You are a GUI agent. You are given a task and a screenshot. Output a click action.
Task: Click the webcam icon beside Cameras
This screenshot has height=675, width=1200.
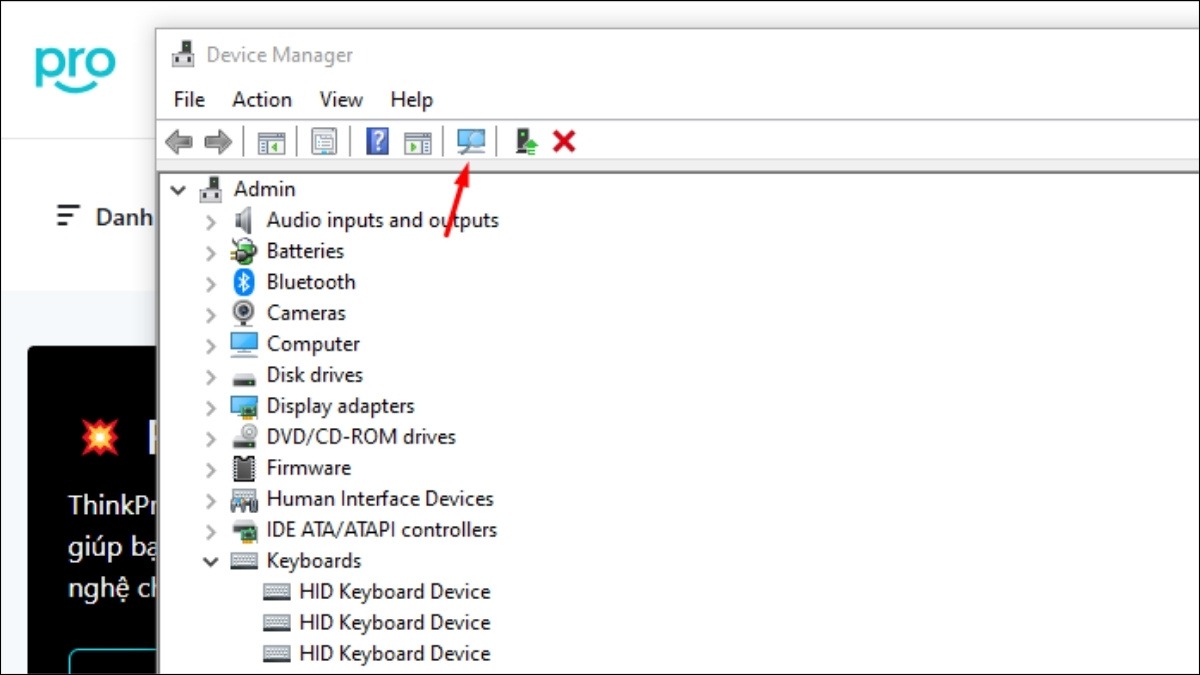tap(243, 313)
